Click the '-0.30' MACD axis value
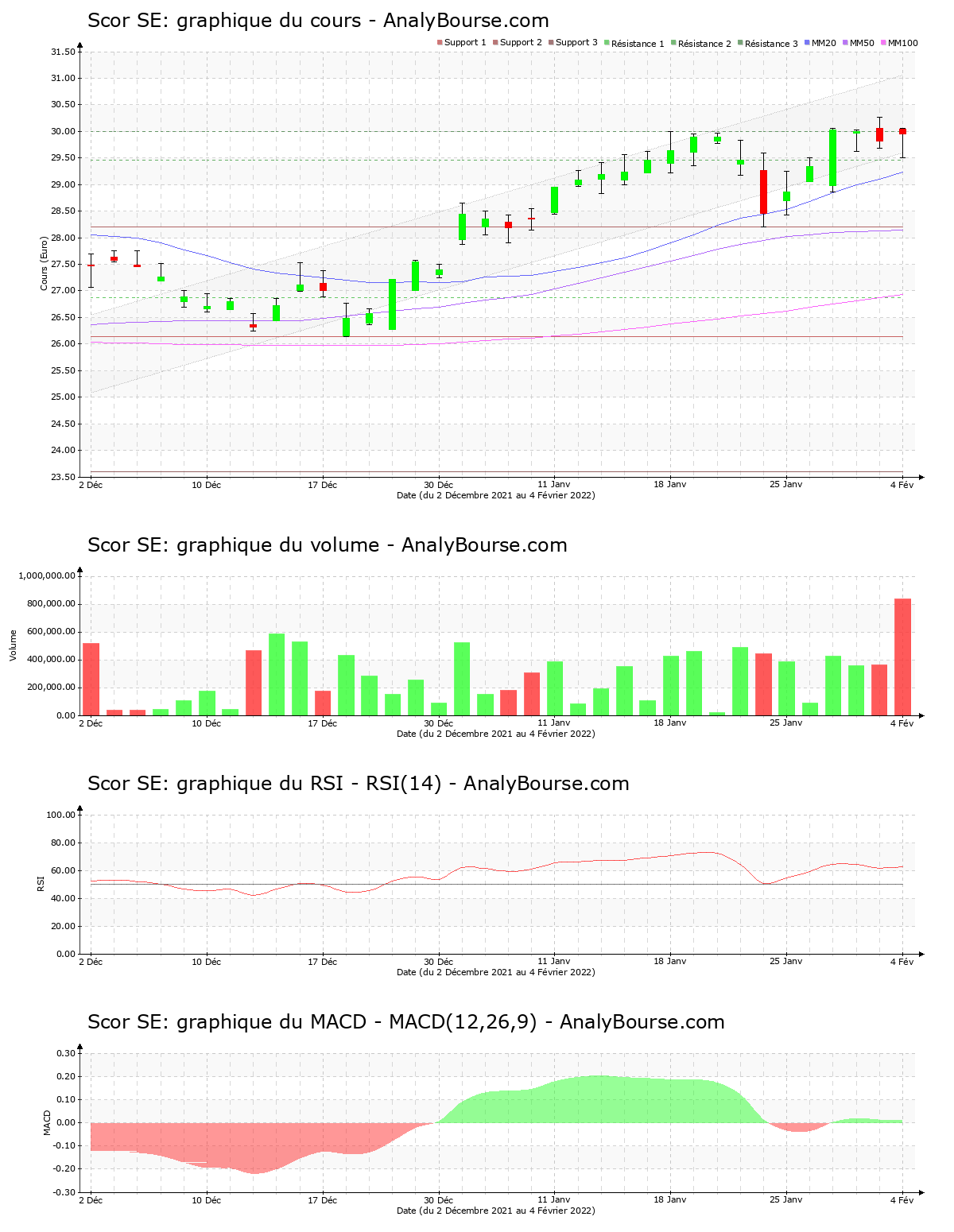Image resolution: width=954 pixels, height=1232 pixels. [x=65, y=1192]
